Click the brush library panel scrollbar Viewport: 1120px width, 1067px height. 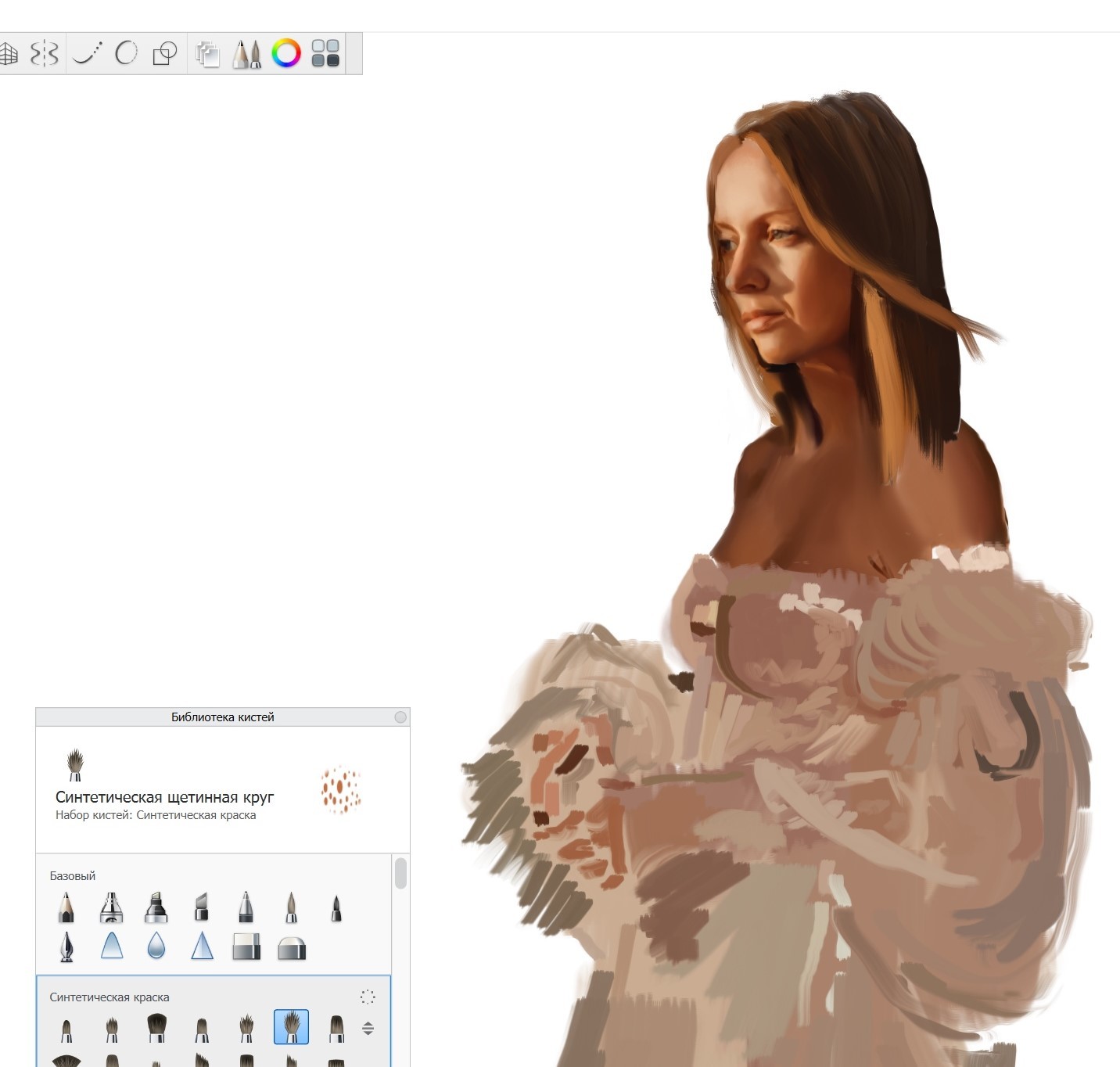400,873
